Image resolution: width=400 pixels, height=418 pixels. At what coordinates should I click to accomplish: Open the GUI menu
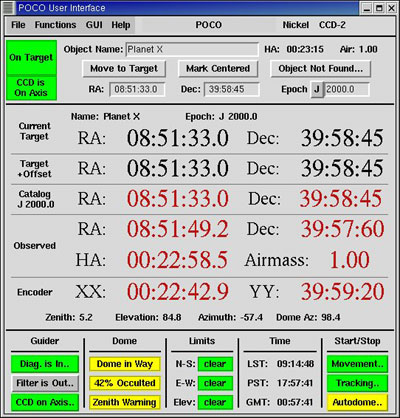tap(94, 25)
